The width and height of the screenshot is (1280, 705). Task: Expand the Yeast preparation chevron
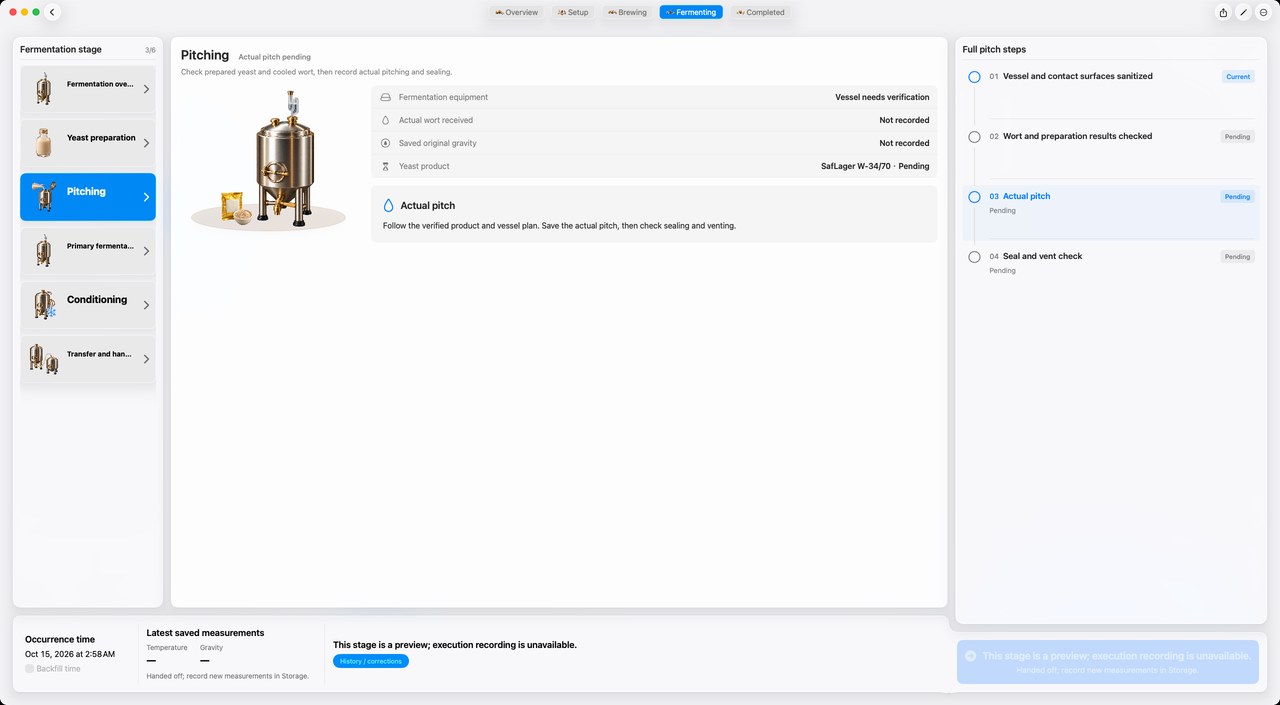click(146, 143)
